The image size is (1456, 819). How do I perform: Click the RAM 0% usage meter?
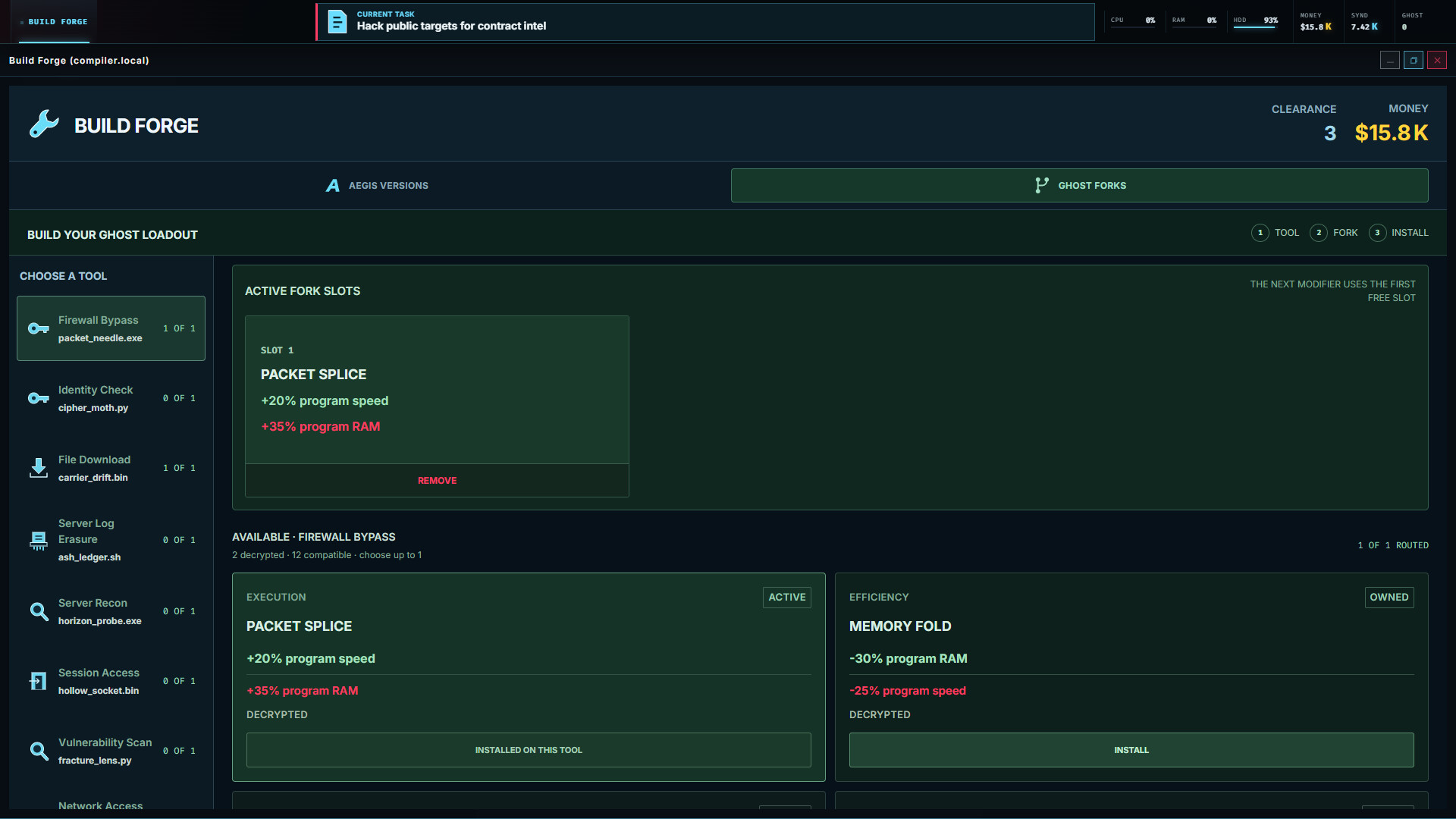tap(1194, 22)
